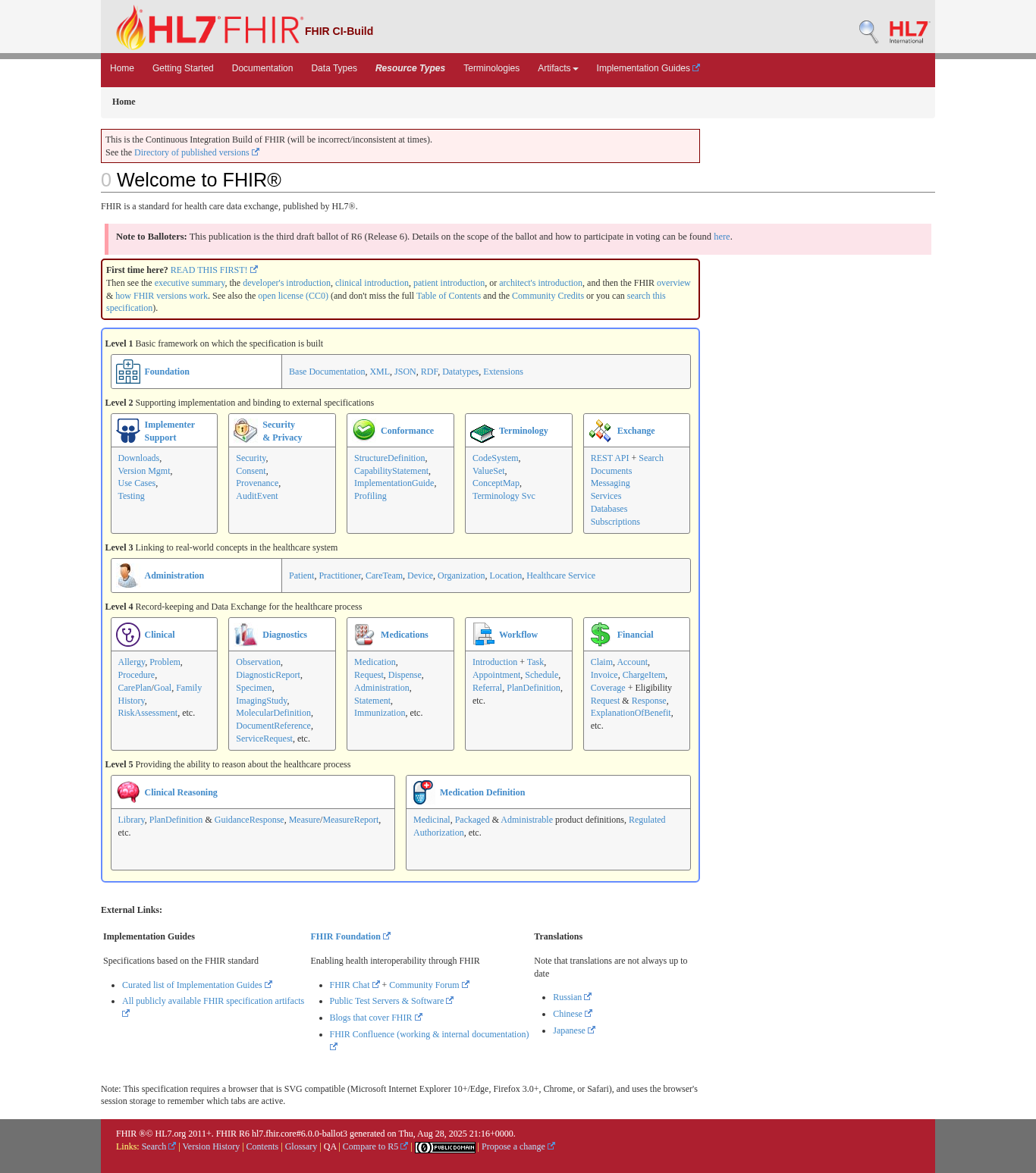
Task: Click the Implementer Support icon
Action: 128,431
